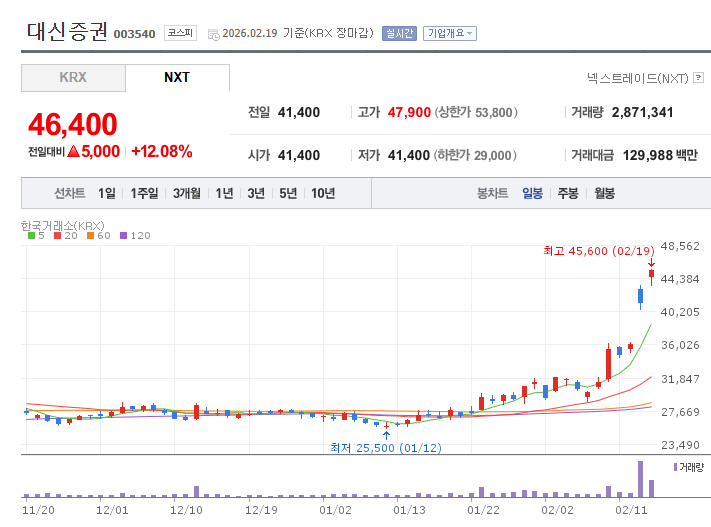Click the 거래대금 value 129,988 백만
Viewport: 711px width, 527px height.
click(660, 155)
